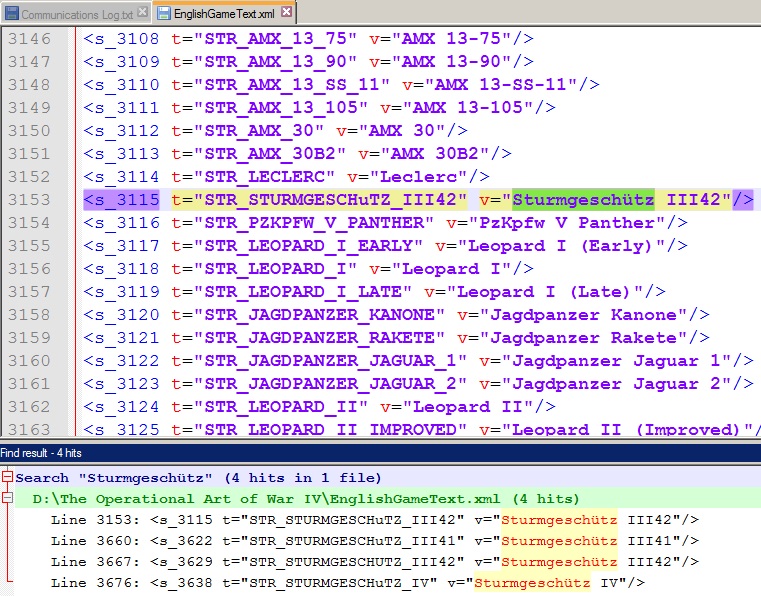761x596 pixels.
Task: Click the STR_LECLERC entry line
Action: click(286, 177)
